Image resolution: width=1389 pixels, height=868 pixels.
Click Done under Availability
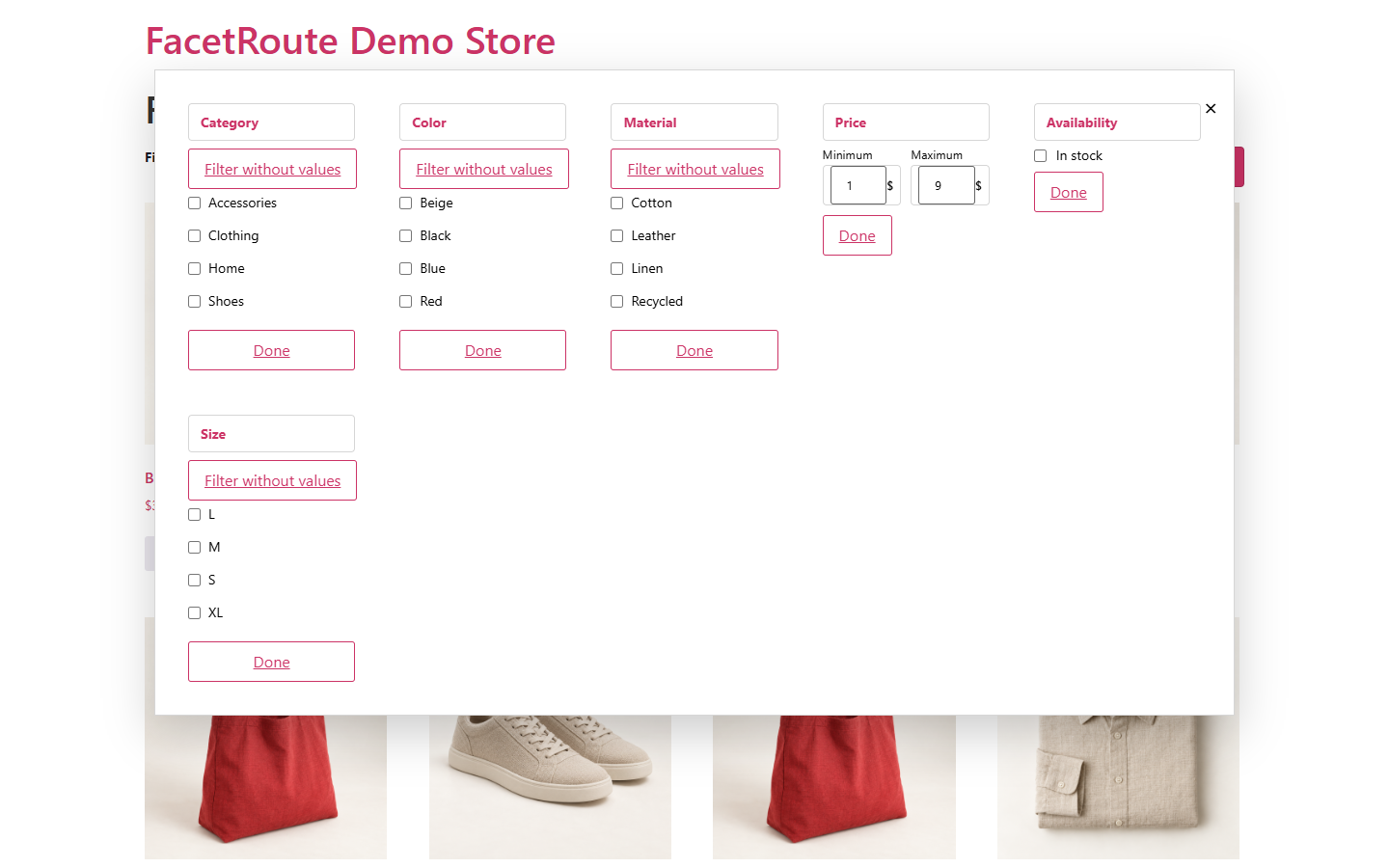[x=1069, y=192]
